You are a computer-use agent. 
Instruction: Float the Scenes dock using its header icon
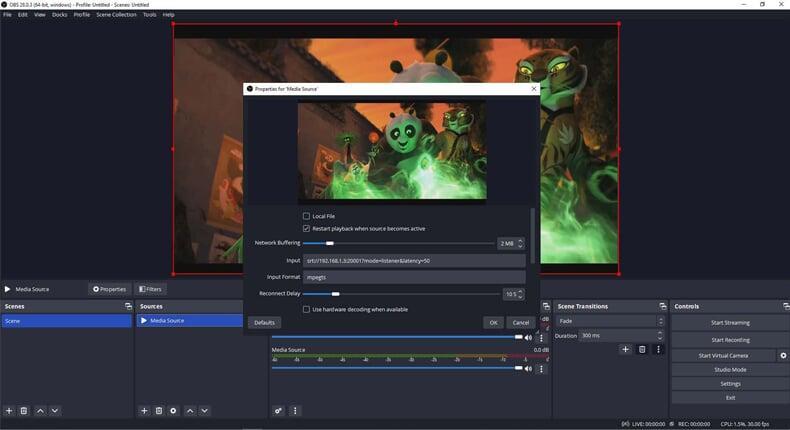128,306
